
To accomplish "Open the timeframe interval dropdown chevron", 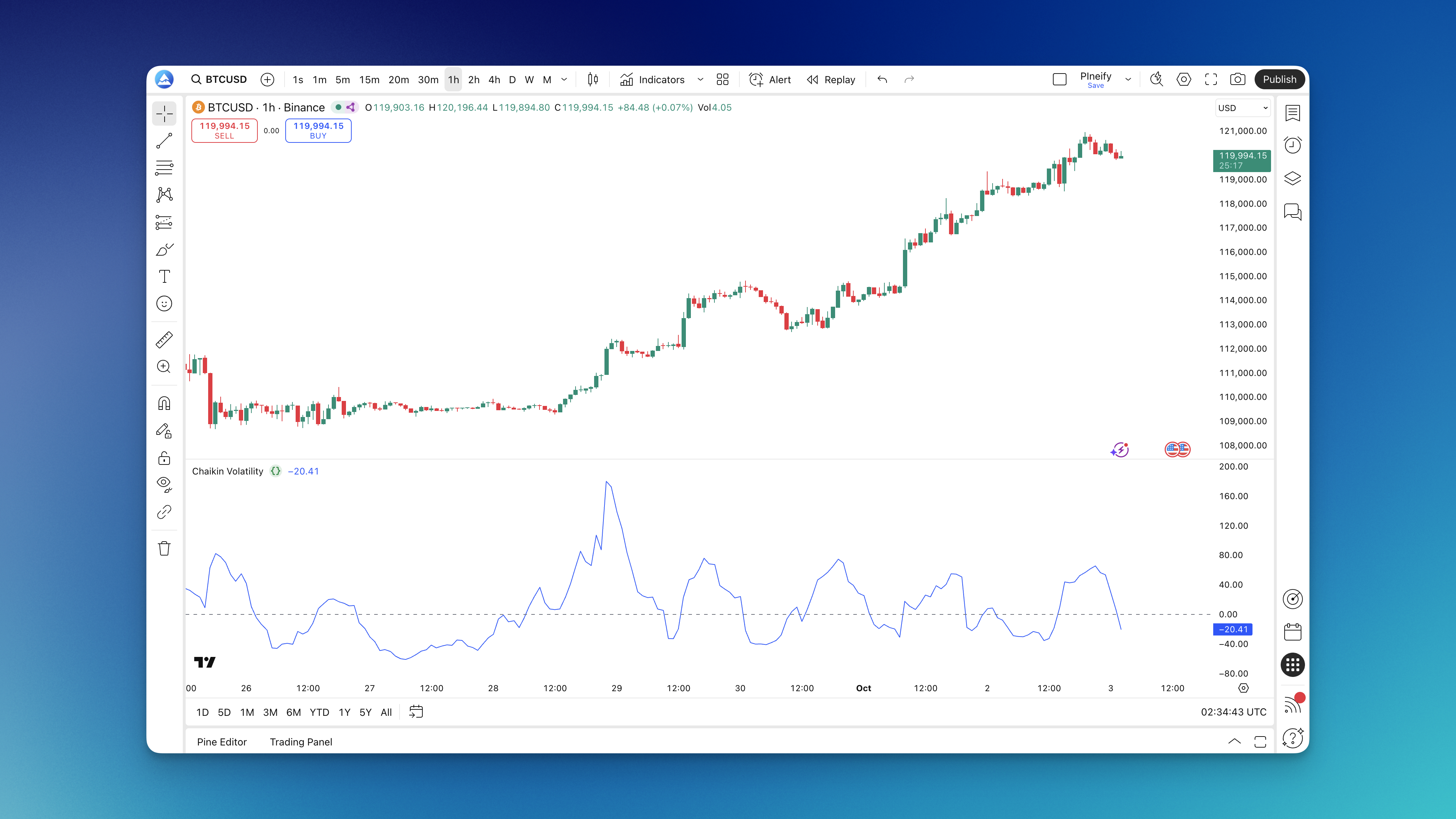I will pos(563,80).
